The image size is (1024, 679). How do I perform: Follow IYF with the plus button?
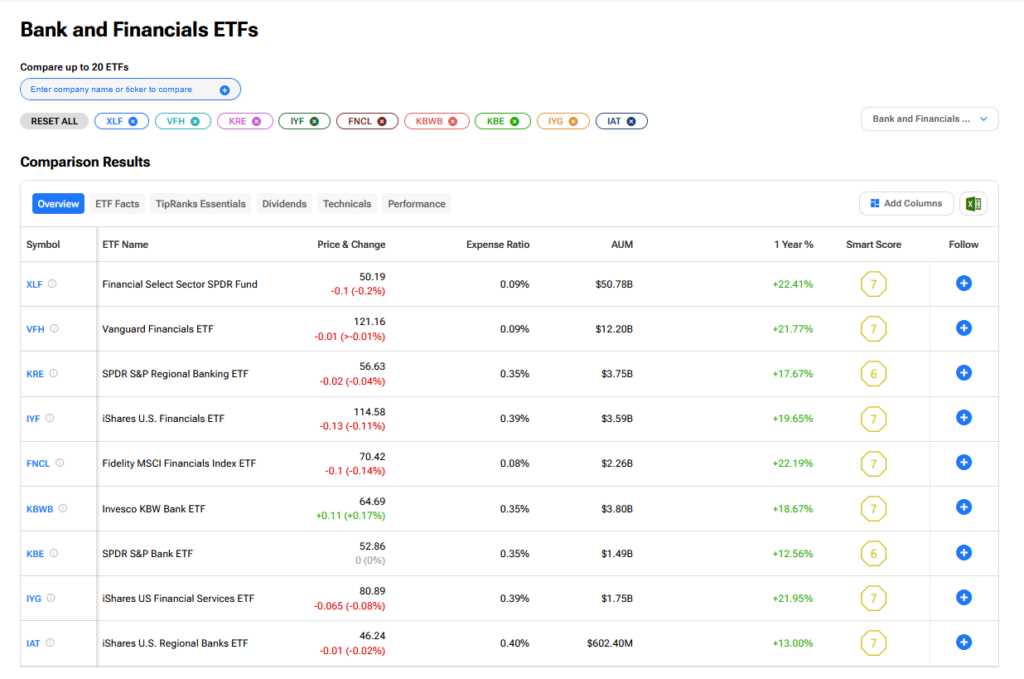[964, 418]
